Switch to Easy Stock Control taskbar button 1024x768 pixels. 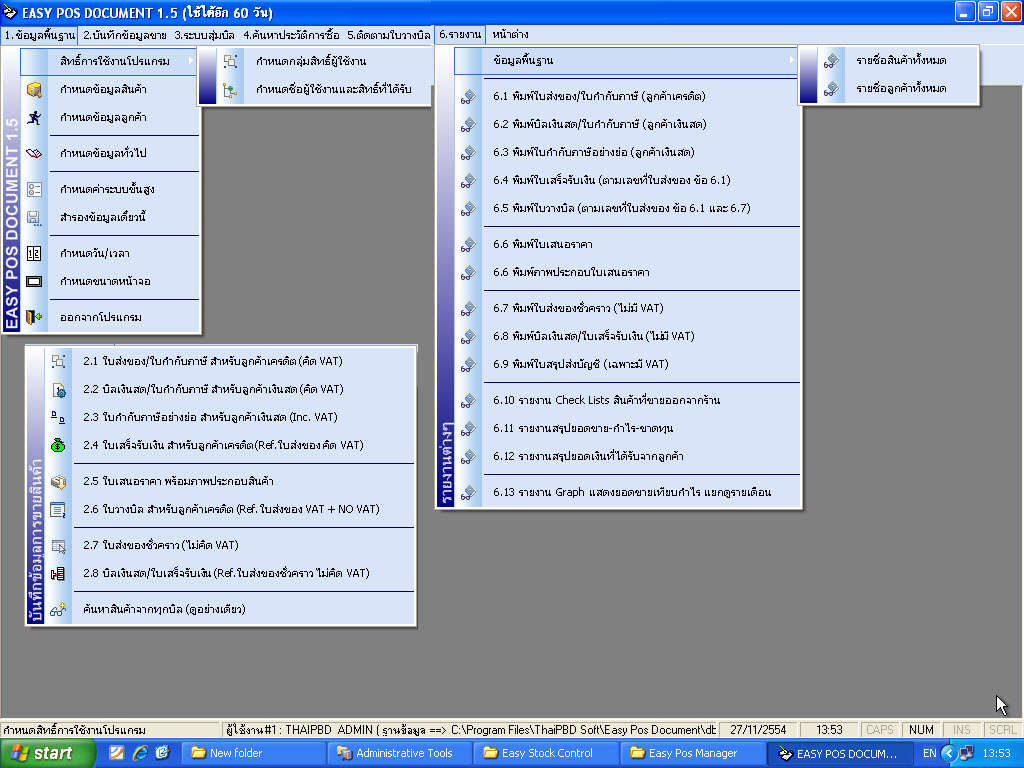coord(545,754)
